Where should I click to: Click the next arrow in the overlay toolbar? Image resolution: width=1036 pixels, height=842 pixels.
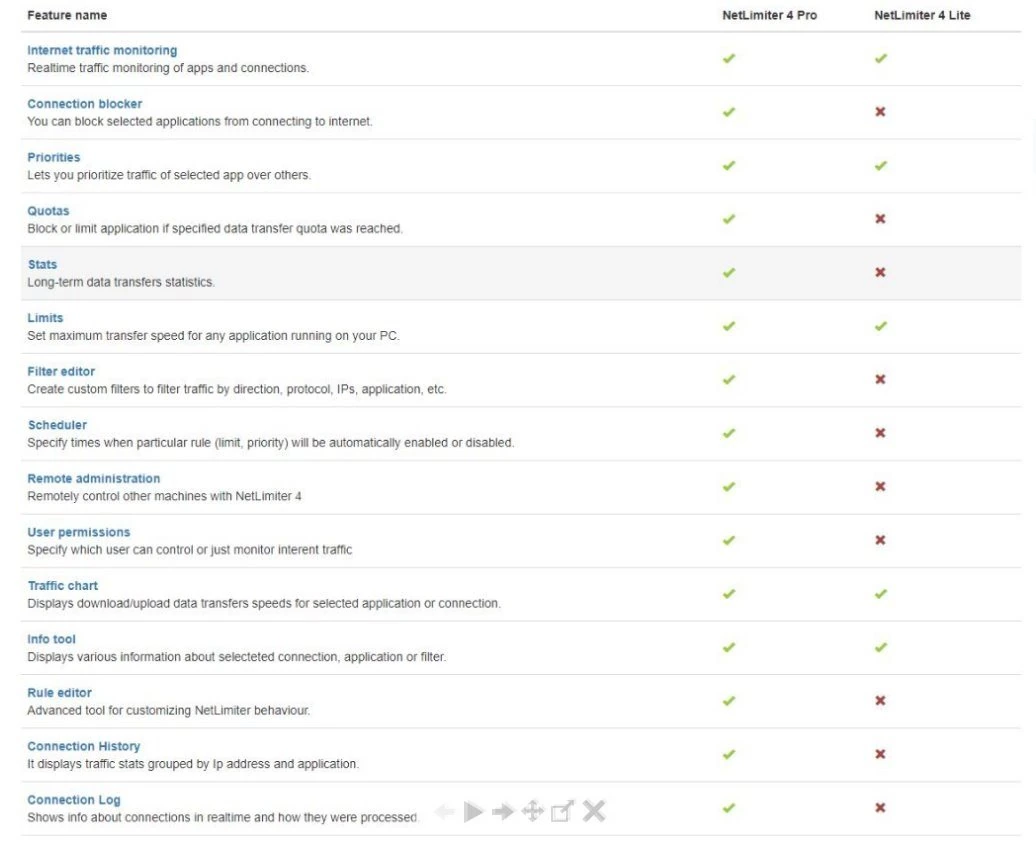click(x=503, y=812)
